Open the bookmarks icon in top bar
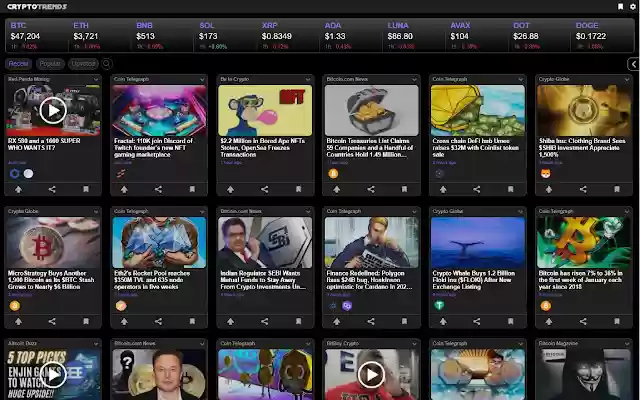640x400 pixels. click(x=620, y=7)
